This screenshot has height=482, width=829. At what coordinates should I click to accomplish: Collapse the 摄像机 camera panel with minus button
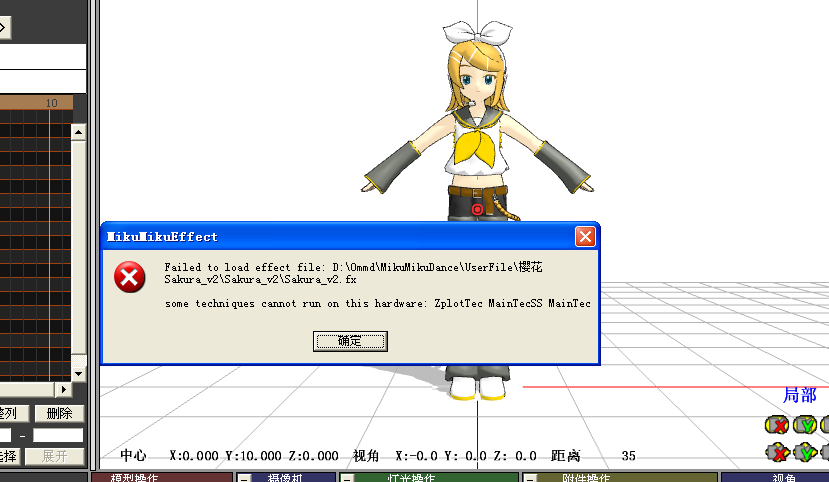point(244,478)
